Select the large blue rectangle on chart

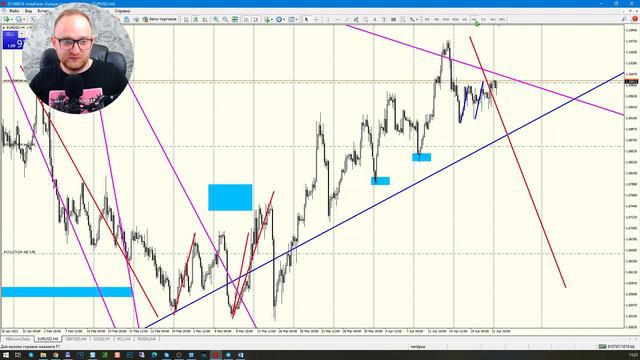(x=230, y=198)
